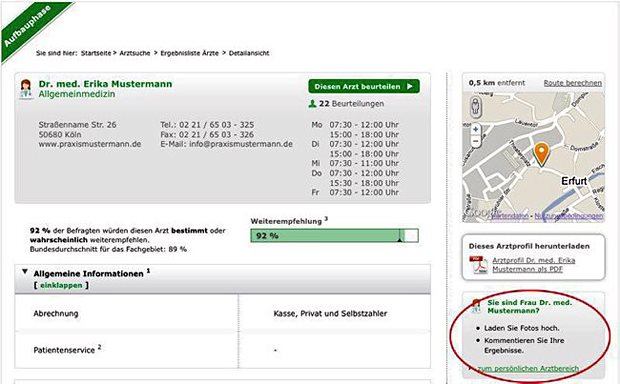This screenshot has width=620, height=384.
Task: Click 'Kommentieren Sie Ihre Ergebnisse.' bullet item
Action: 524,345
